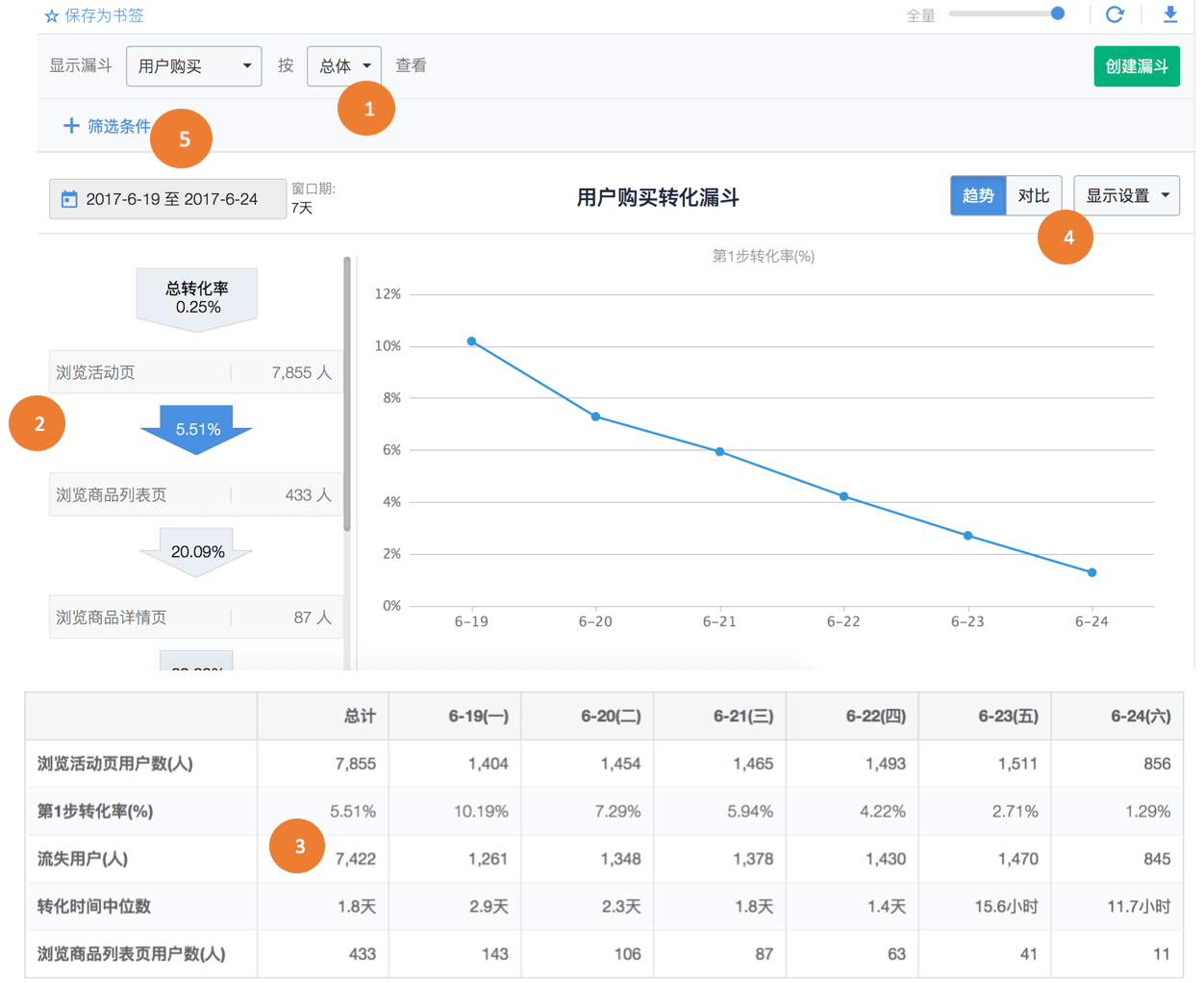The height and width of the screenshot is (983, 1204).
Task: Click the 6-23 data point on chart
Action: [x=967, y=536]
